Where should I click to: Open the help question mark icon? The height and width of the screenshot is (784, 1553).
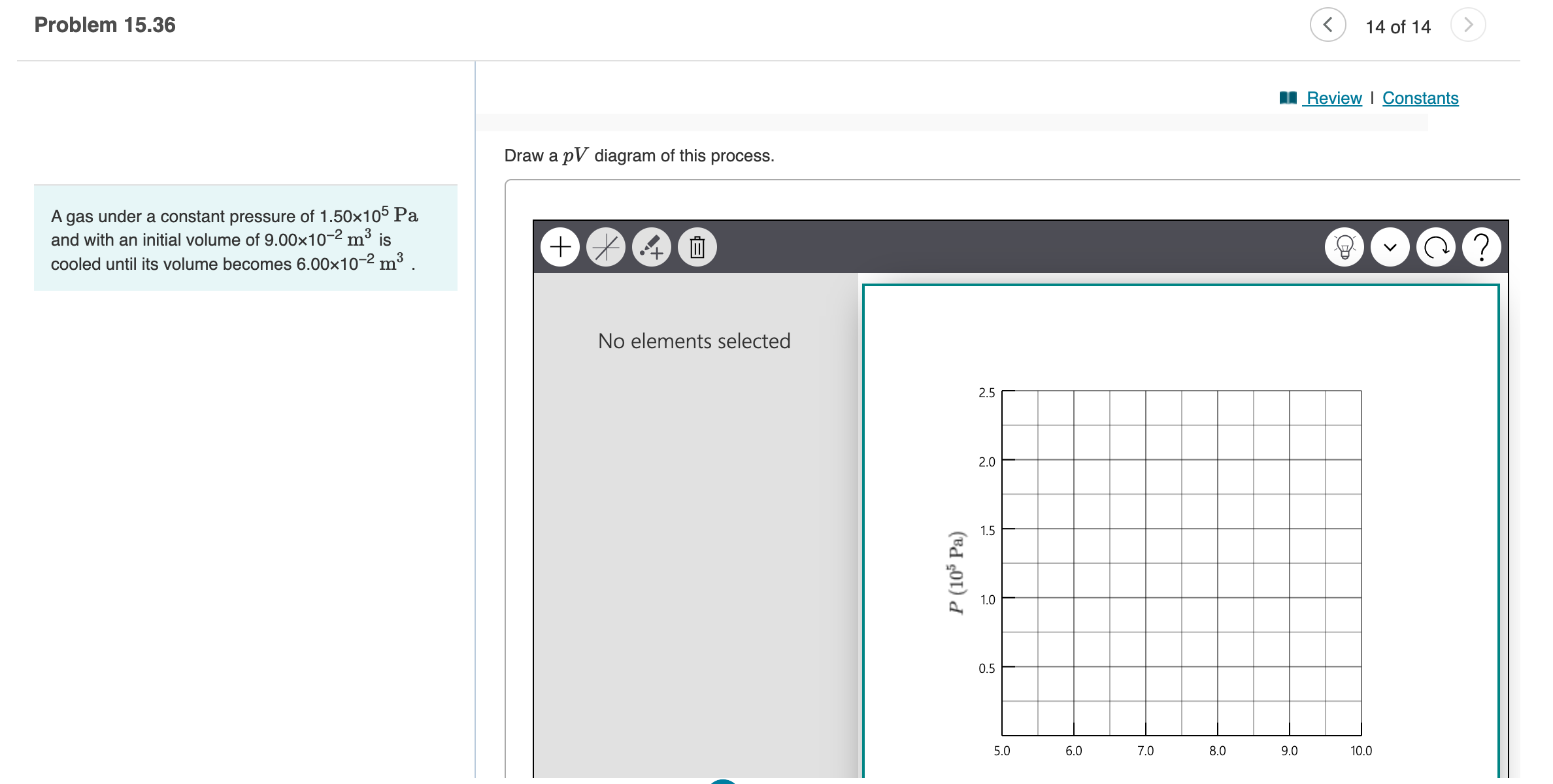[1480, 247]
